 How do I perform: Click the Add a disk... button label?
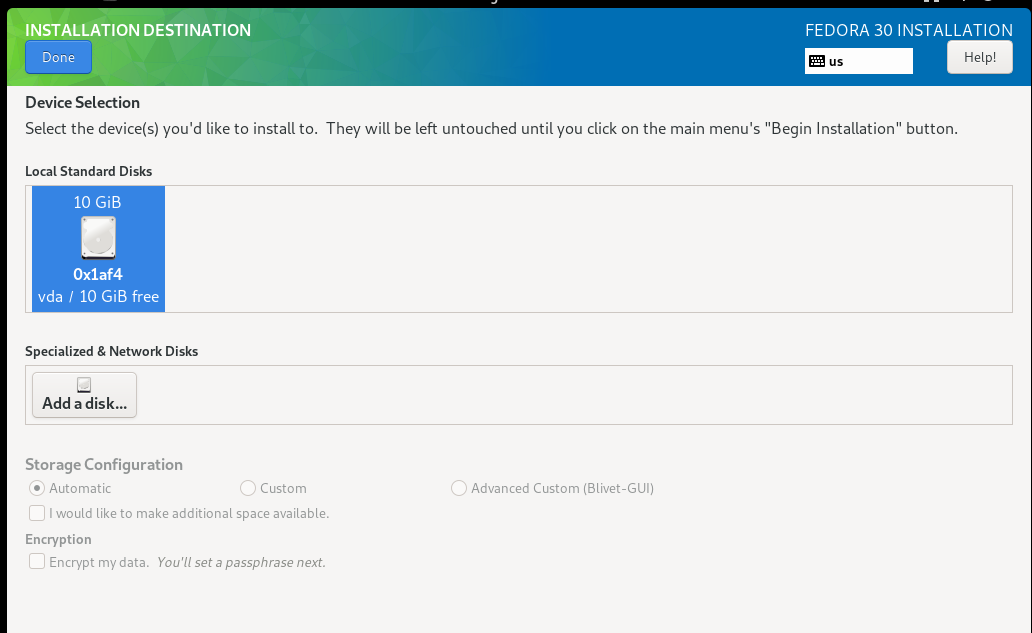[x=85, y=404]
